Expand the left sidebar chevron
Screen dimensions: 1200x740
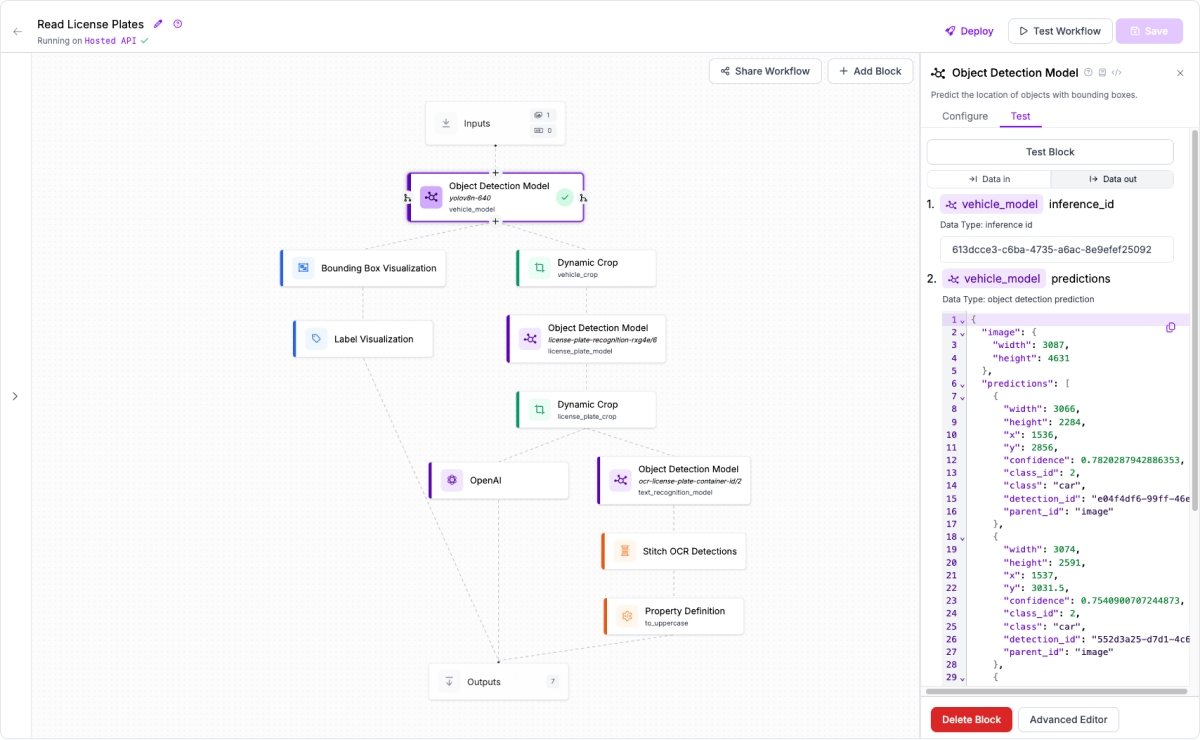coord(15,396)
